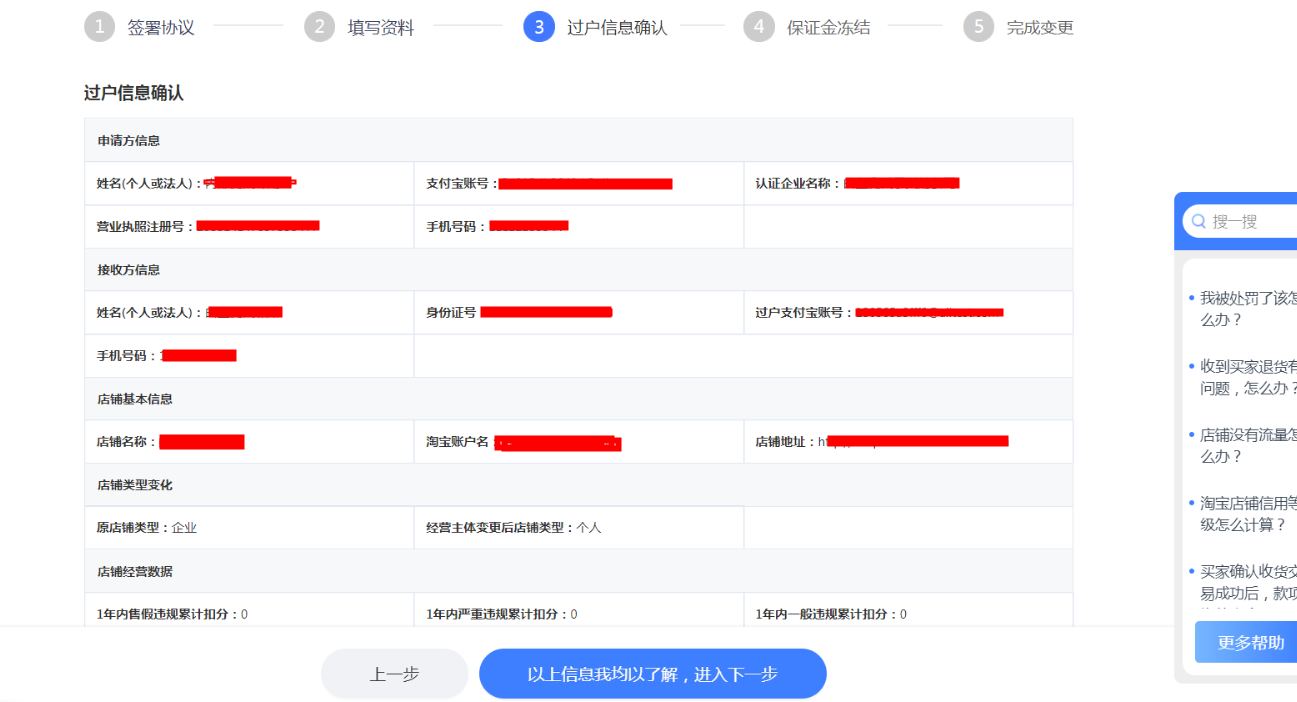The width and height of the screenshot is (1297, 702).
Task: Select the 过户信息确认 step label
Action: (x=617, y=28)
